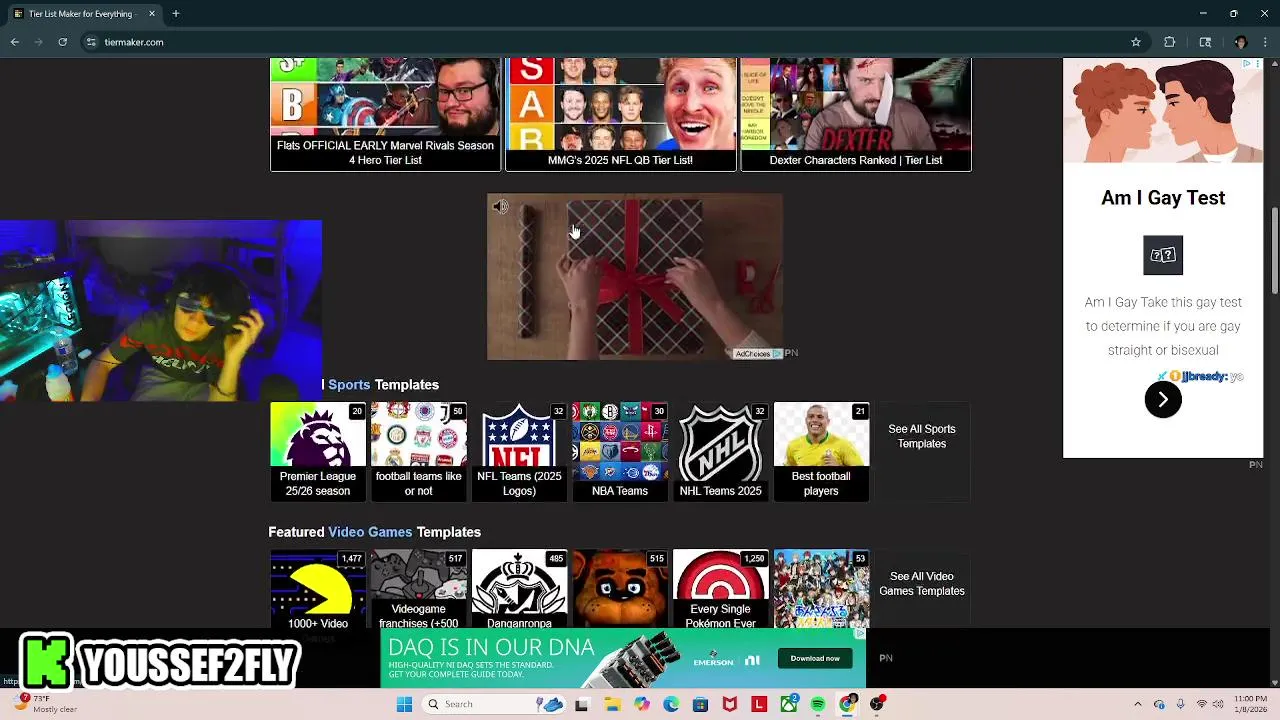
Task: Click the OneDrive cloud tray icon
Action: pyautogui.click(x=1159, y=704)
